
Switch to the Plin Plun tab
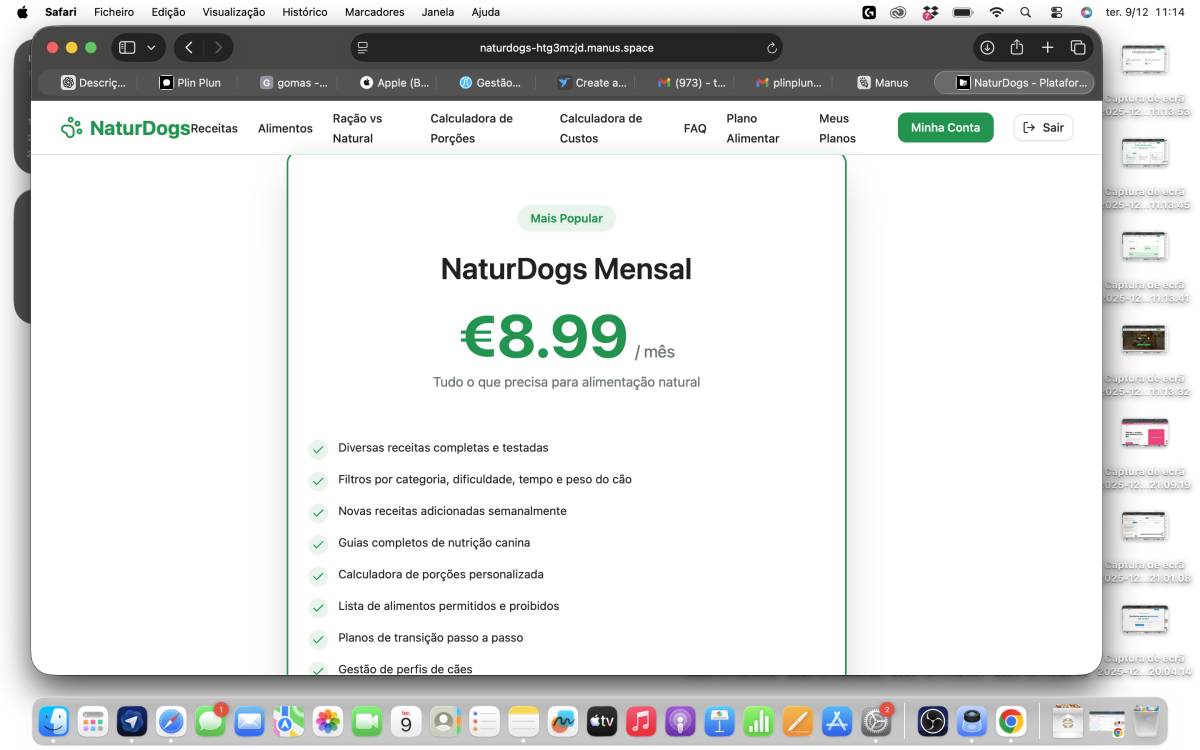point(190,83)
